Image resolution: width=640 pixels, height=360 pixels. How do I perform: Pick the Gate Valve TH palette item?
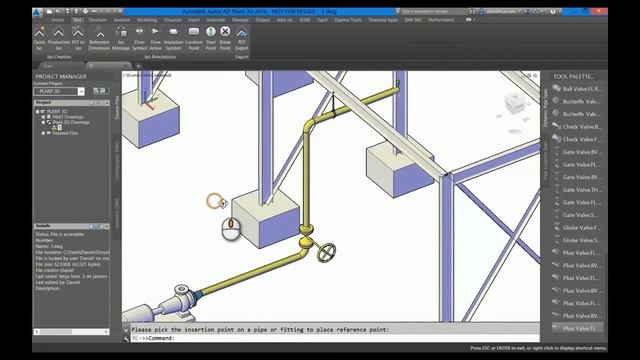point(577,190)
